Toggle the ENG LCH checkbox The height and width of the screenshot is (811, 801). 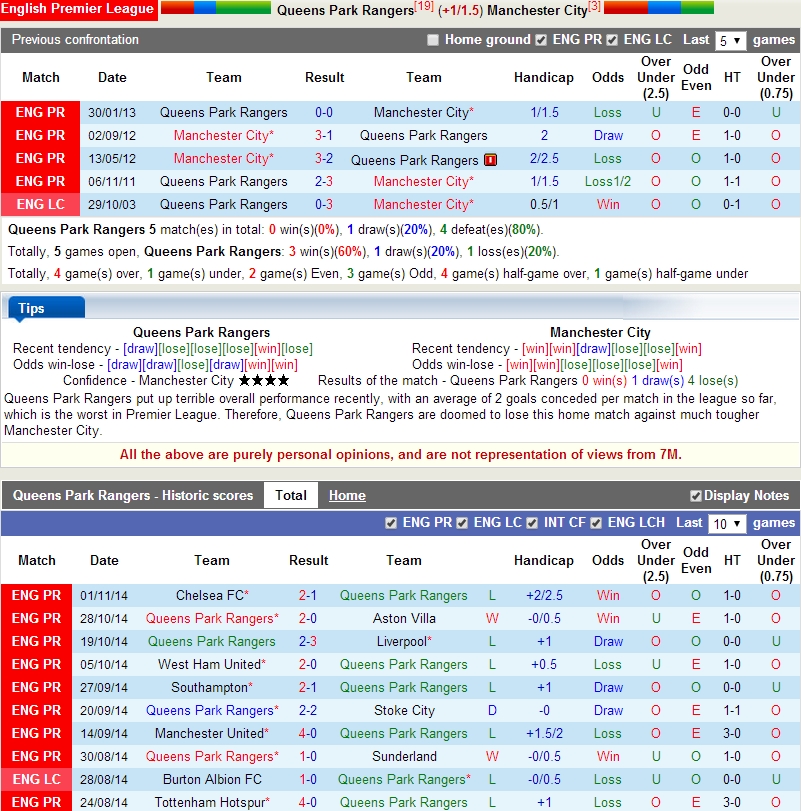click(x=596, y=523)
